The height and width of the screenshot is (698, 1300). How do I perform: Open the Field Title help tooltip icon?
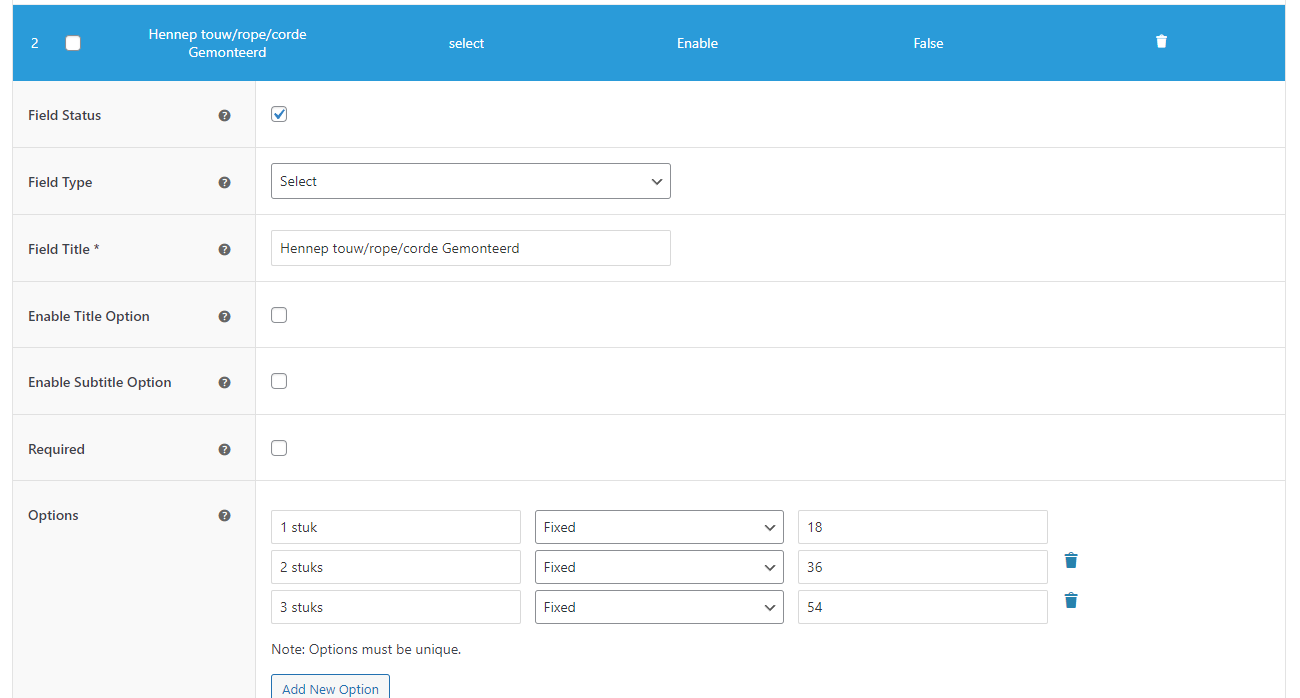[x=224, y=250]
